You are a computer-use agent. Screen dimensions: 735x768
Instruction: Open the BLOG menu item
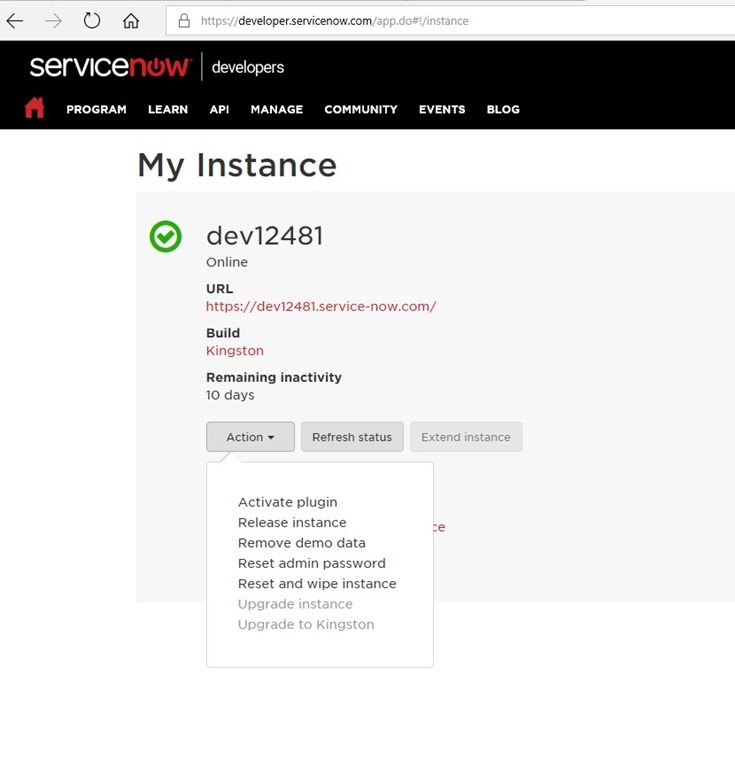[503, 109]
